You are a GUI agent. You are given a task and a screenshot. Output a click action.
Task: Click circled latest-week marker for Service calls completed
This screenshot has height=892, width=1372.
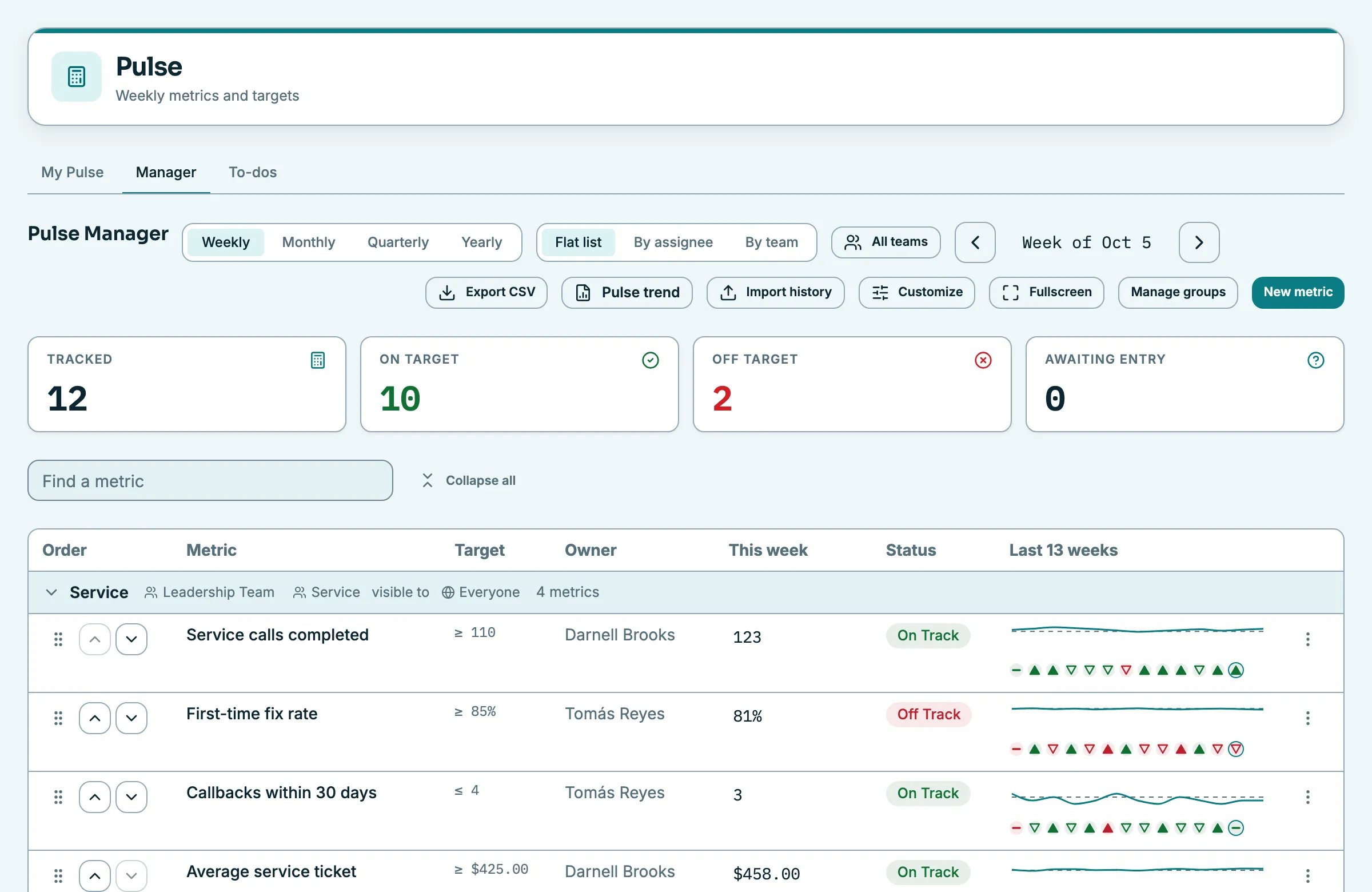[x=1235, y=670]
